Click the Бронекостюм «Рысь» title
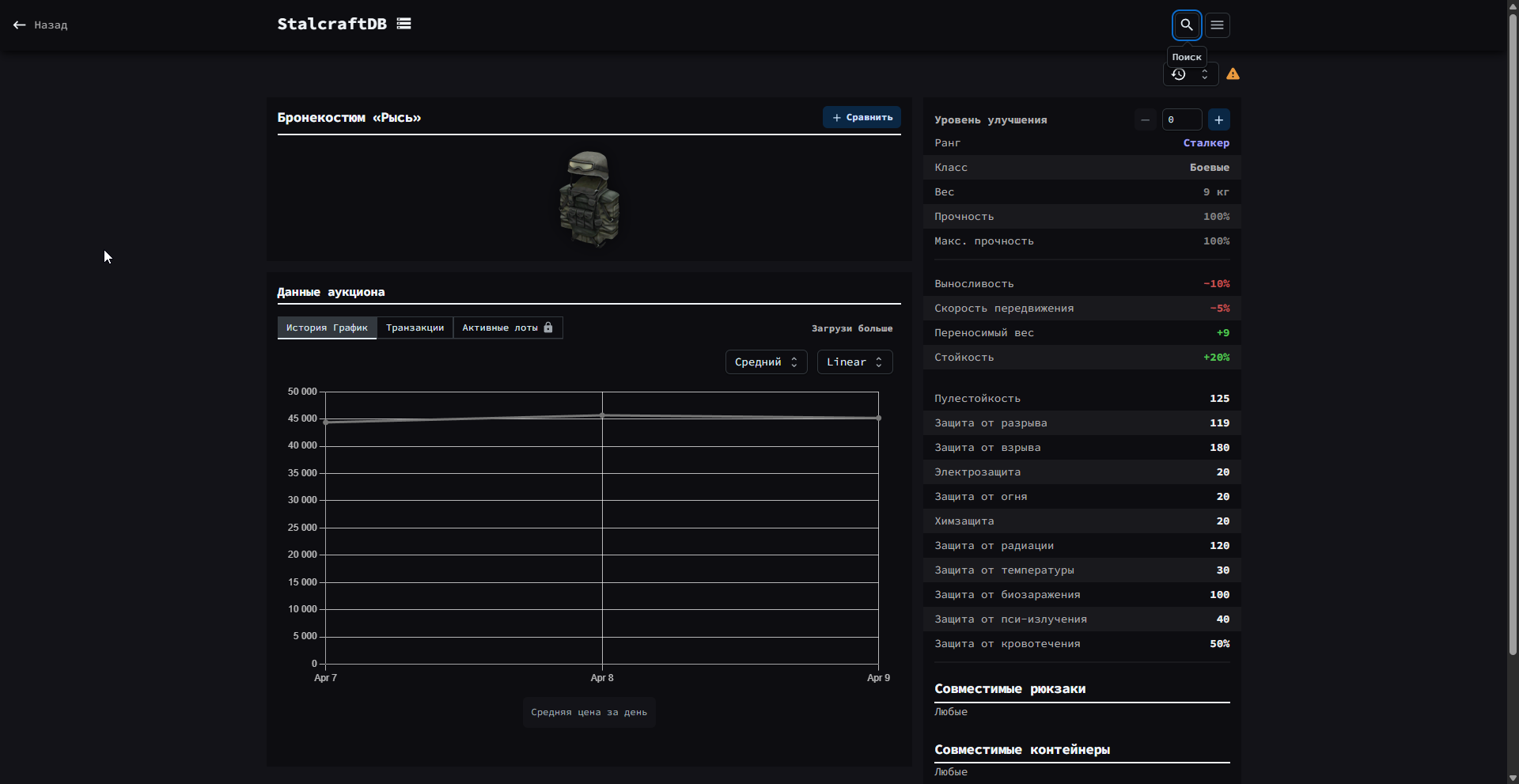1519x784 pixels. [349, 118]
